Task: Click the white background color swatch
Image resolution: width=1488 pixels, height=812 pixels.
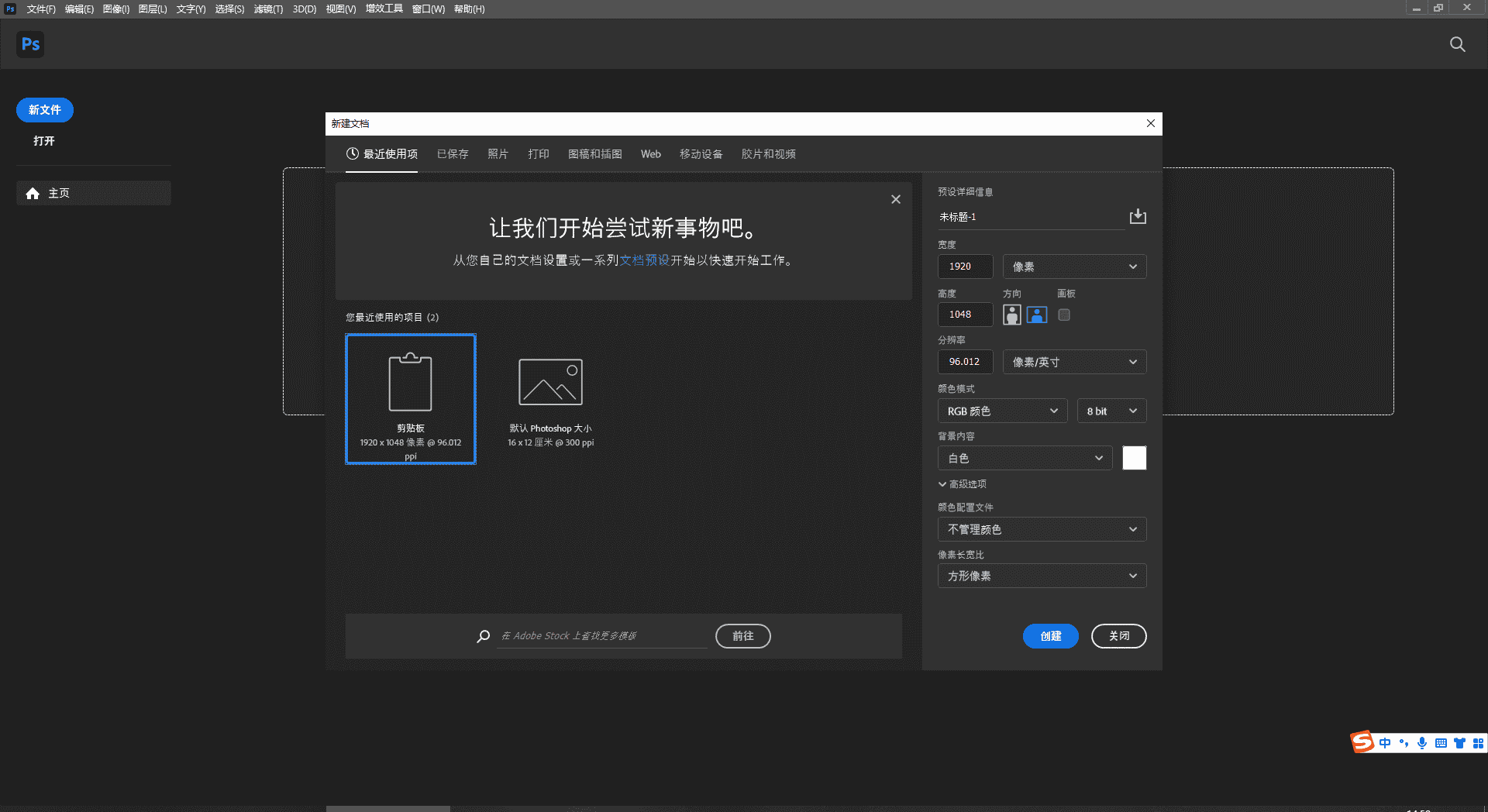Action: (x=1134, y=458)
